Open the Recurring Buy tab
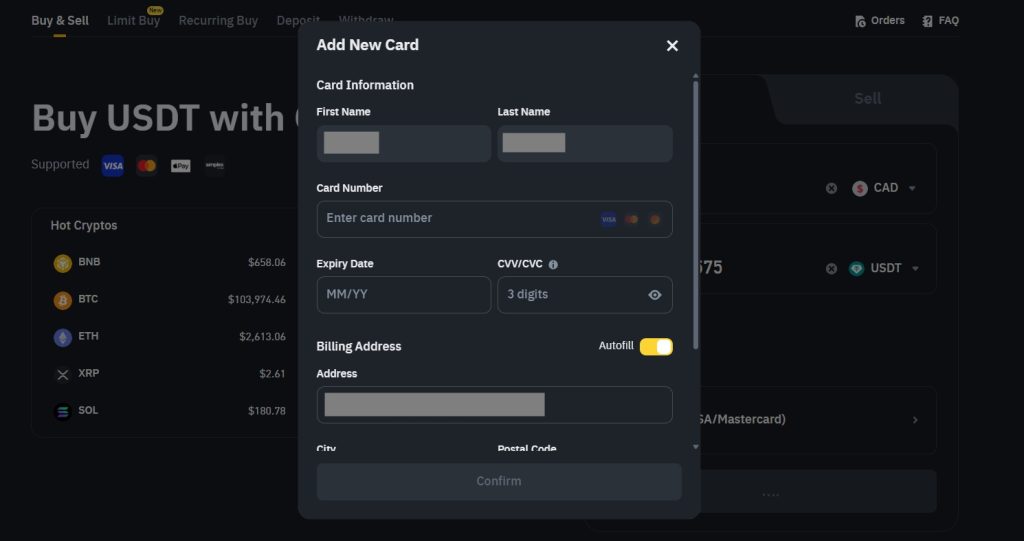This screenshot has width=1024, height=541. point(218,20)
